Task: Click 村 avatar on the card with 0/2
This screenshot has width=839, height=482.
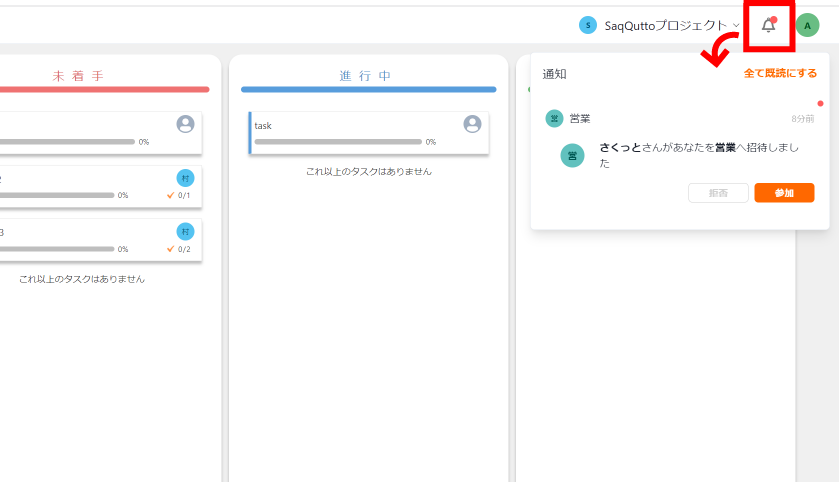Action: click(185, 231)
